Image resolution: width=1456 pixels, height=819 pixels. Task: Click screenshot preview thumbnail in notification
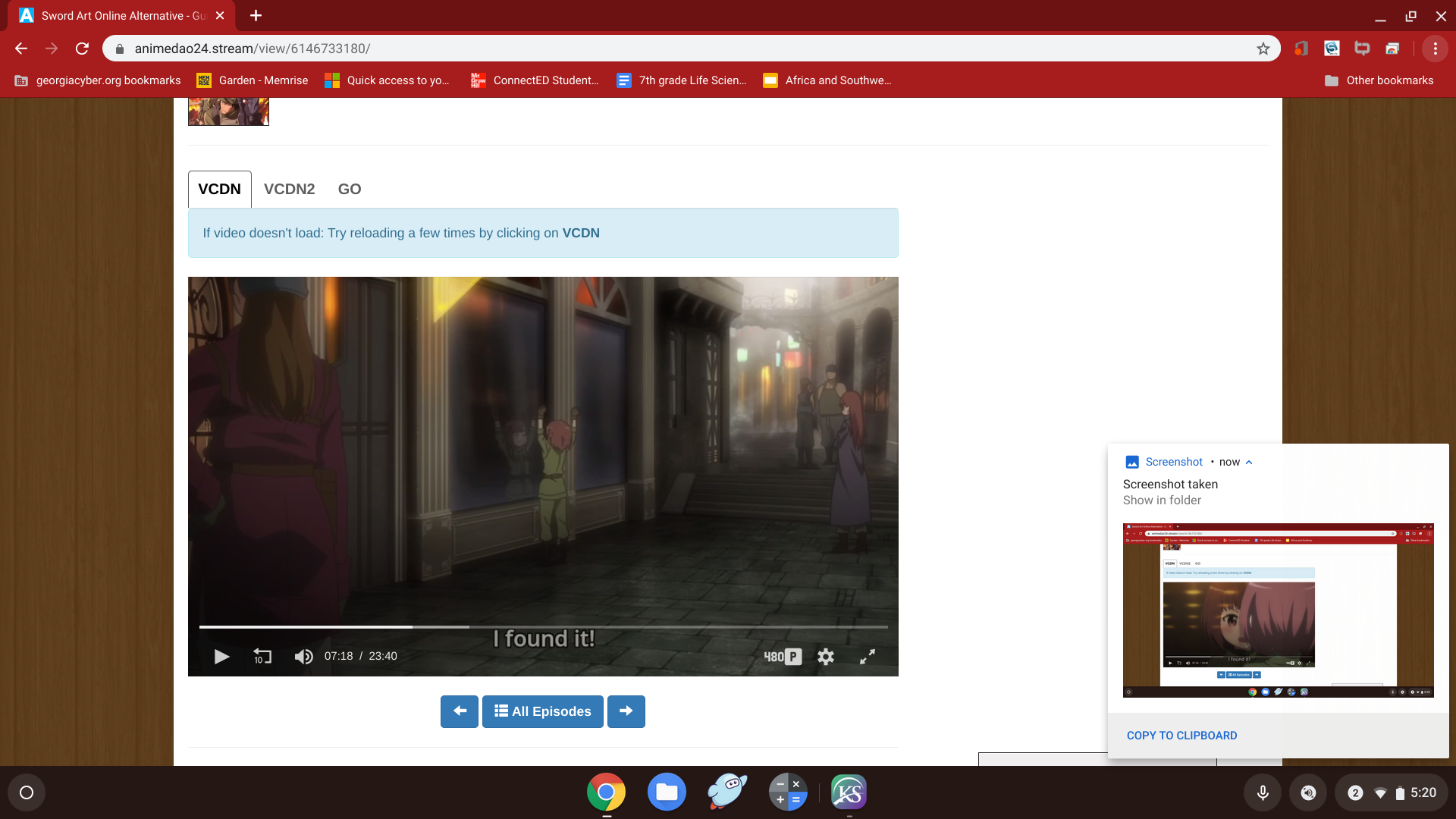click(x=1279, y=610)
